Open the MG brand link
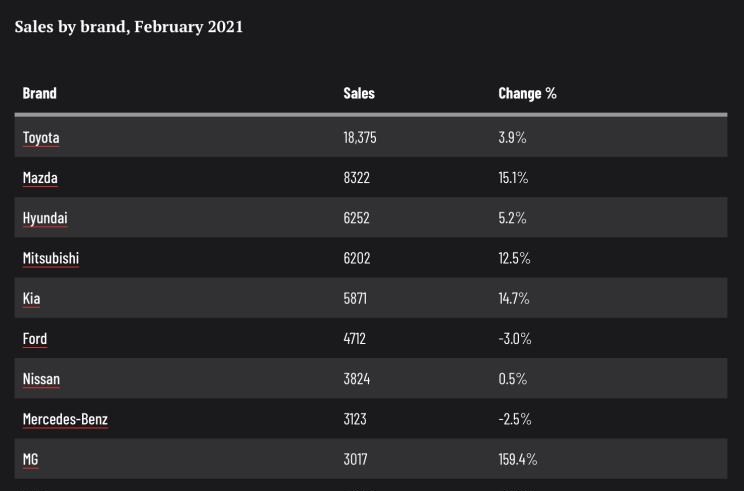This screenshot has width=744, height=491. click(x=30, y=459)
